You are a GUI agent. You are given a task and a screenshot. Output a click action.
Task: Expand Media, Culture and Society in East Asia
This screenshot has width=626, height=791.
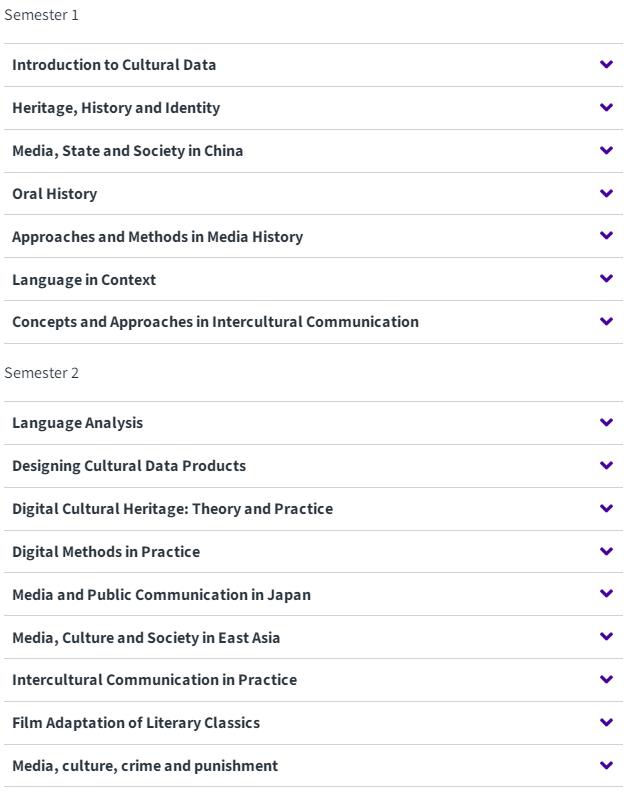click(313, 637)
